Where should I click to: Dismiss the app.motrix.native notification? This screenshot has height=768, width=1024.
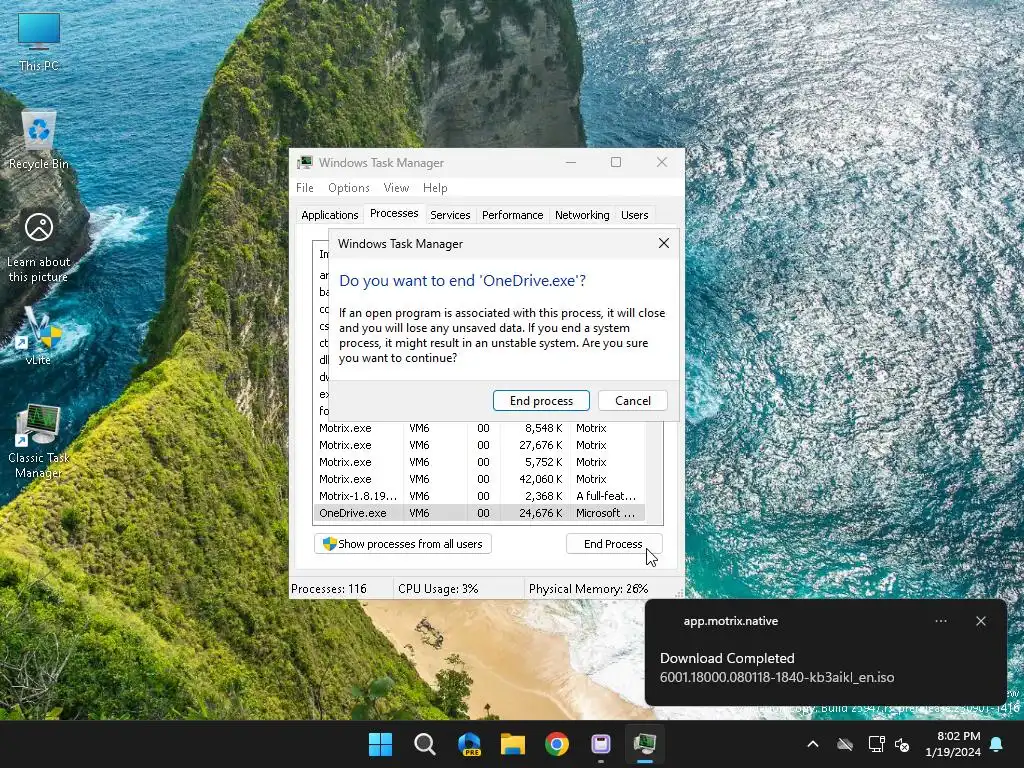pyautogui.click(x=981, y=621)
